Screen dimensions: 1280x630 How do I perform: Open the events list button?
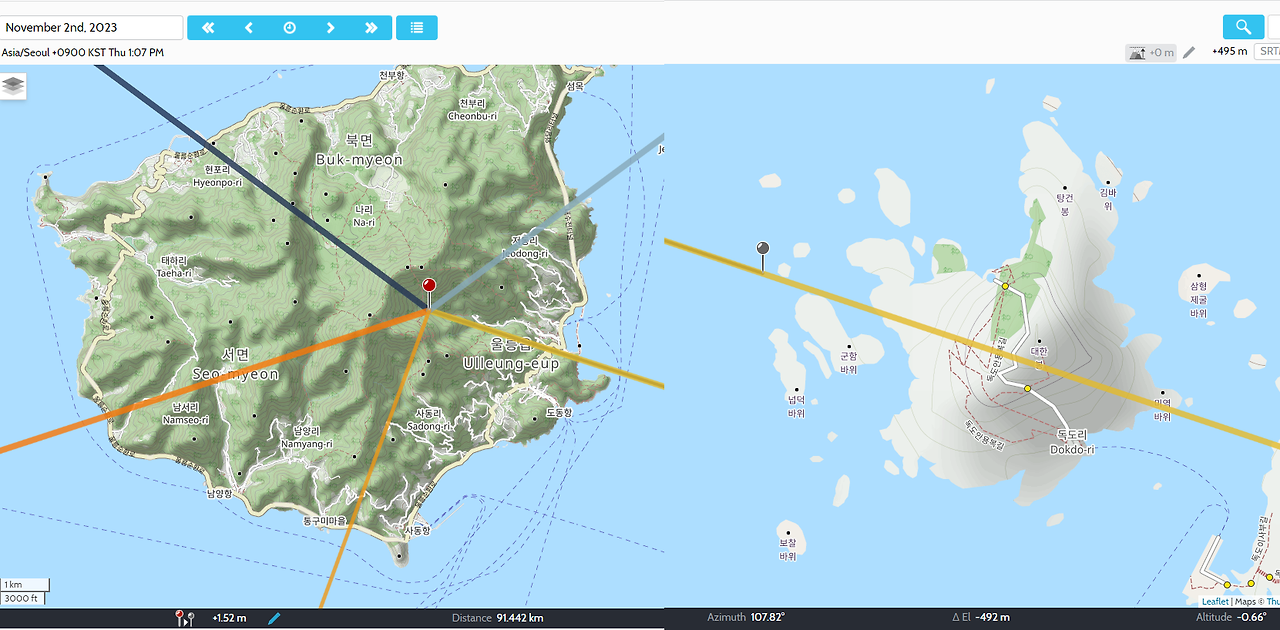point(417,28)
